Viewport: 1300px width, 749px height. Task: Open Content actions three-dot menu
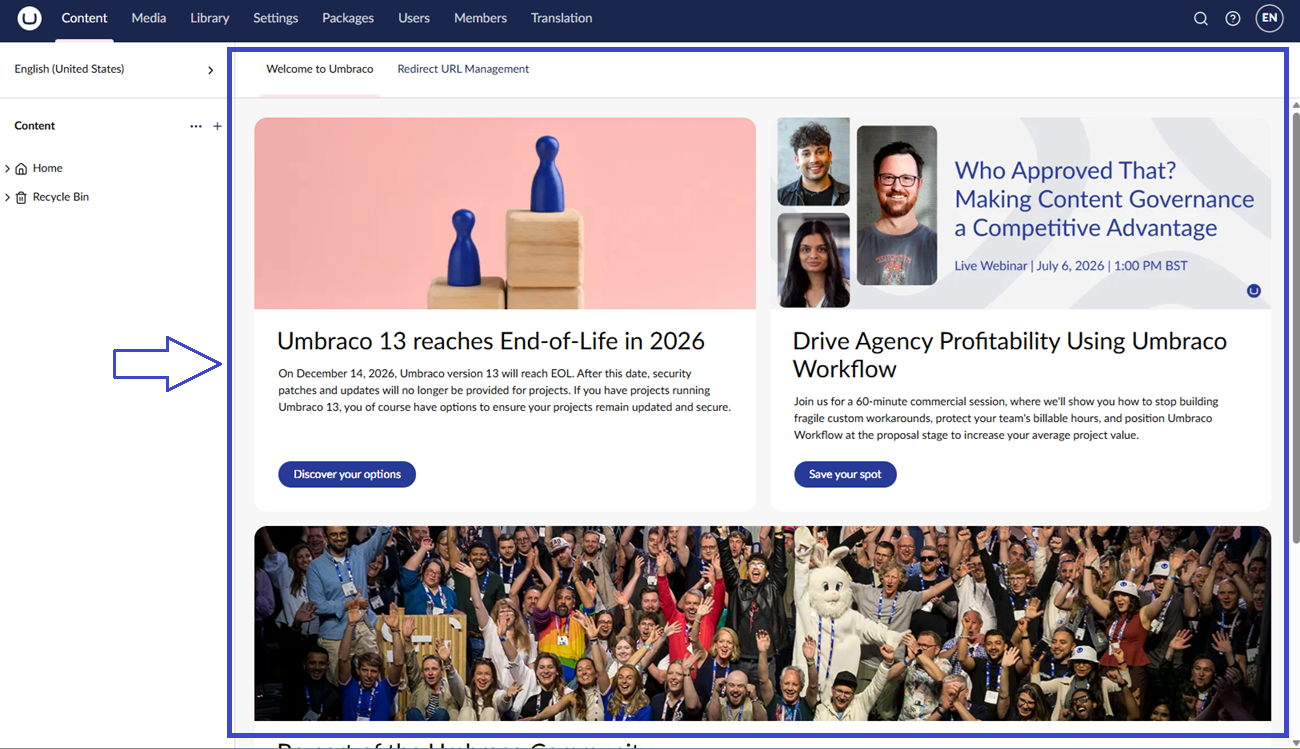coord(196,126)
